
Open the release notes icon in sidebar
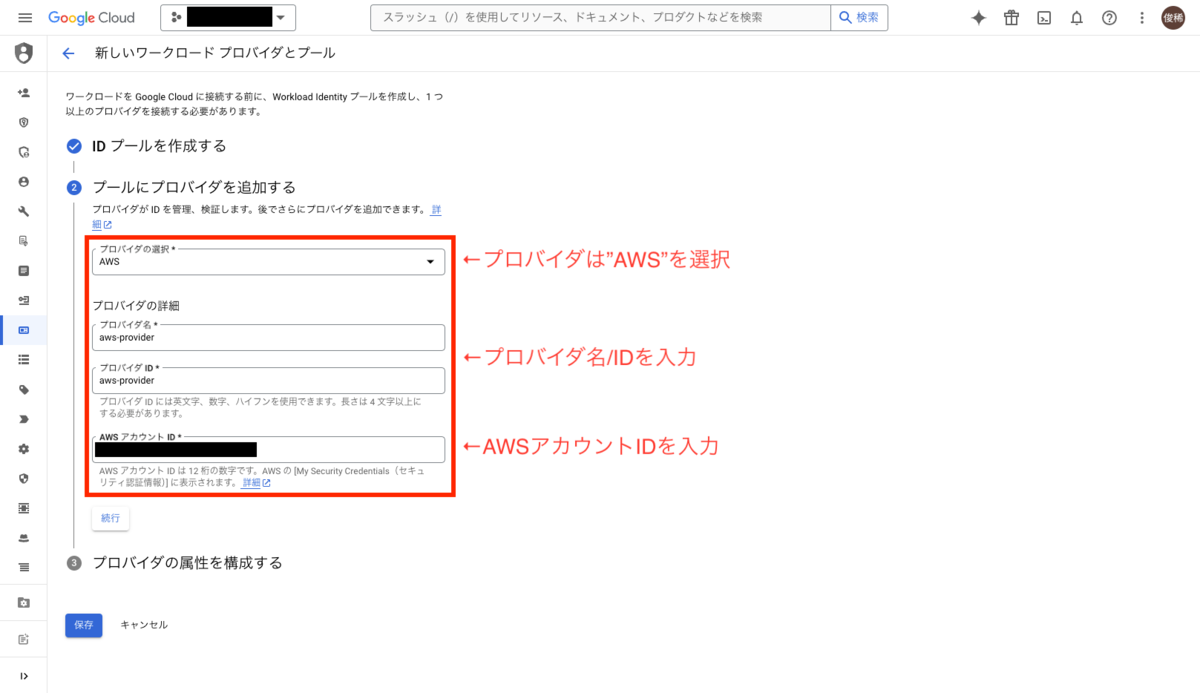click(24, 639)
